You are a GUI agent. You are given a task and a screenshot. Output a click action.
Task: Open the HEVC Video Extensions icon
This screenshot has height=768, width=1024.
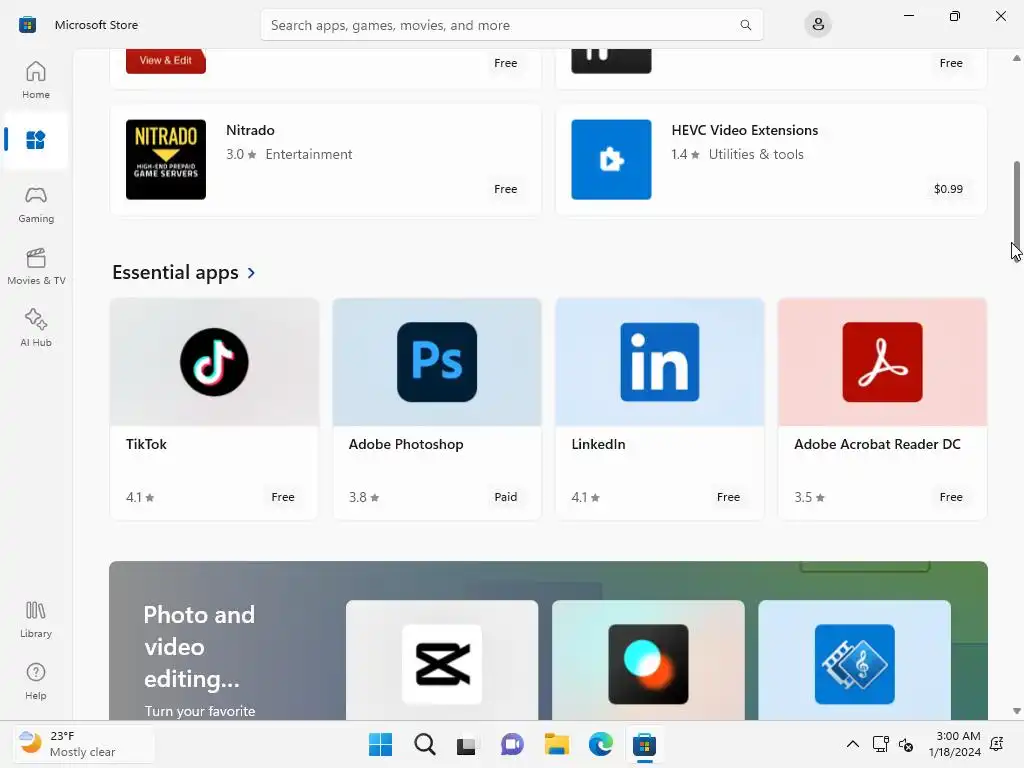[x=611, y=159]
